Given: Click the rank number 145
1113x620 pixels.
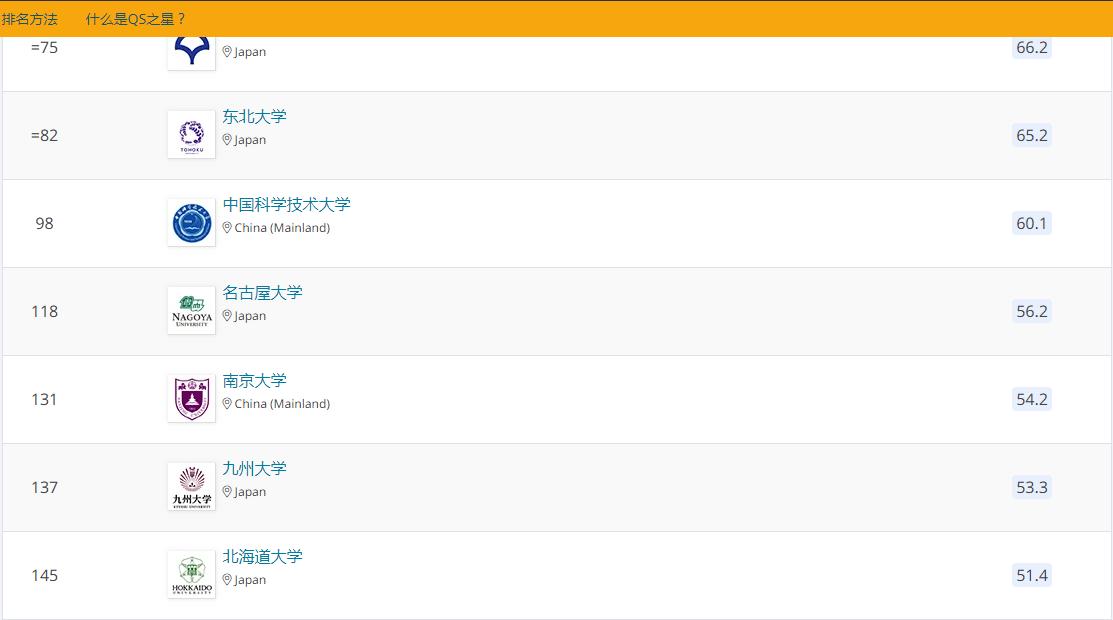Looking at the screenshot, I should (x=44, y=576).
